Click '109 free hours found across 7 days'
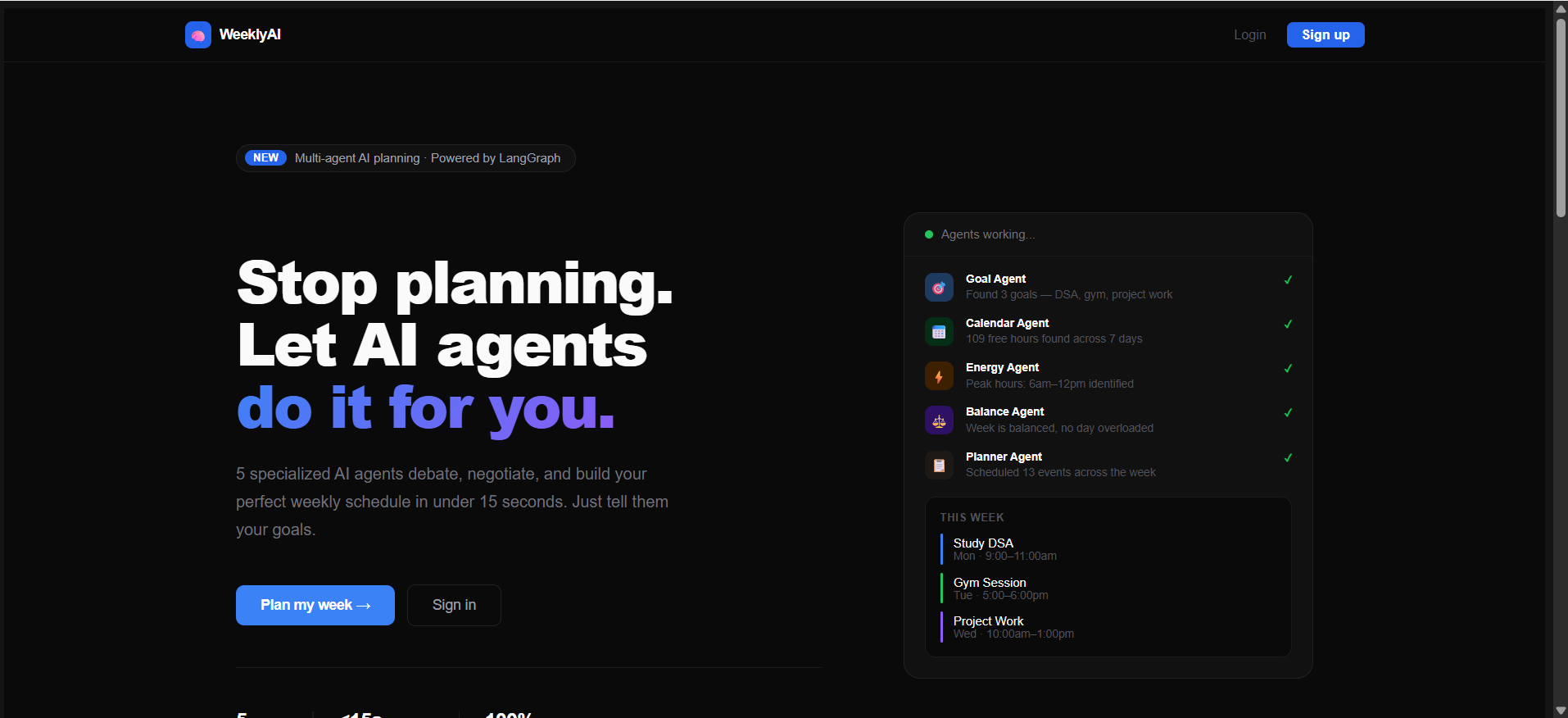This screenshot has width=1568, height=718. click(1054, 339)
